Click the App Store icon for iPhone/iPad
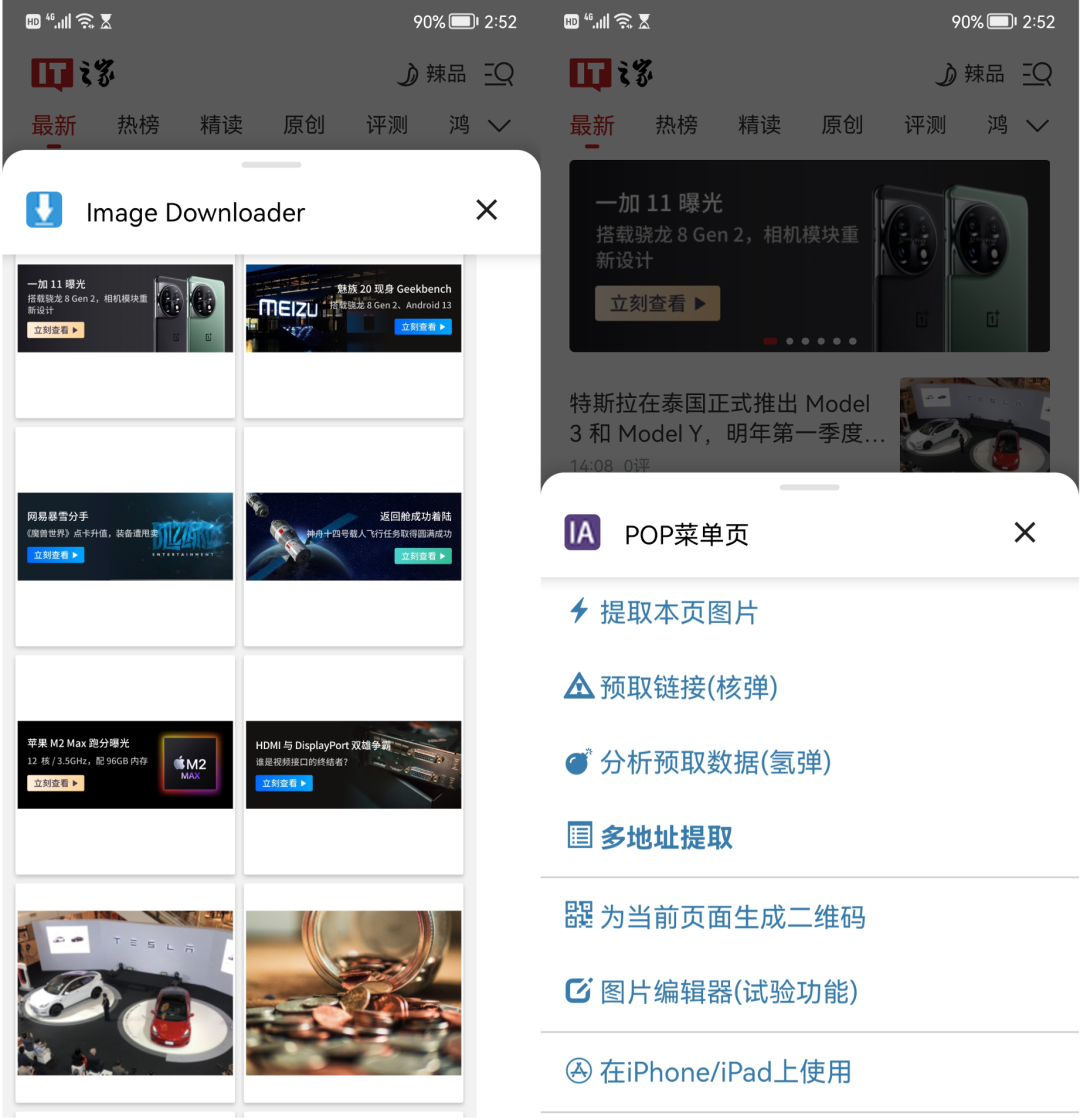 coord(579,1071)
